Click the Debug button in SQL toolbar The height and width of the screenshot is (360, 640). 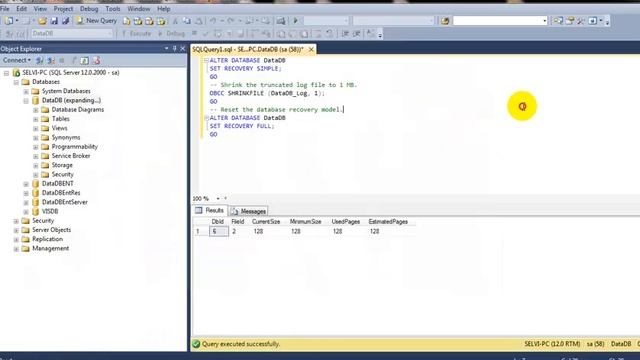pyautogui.click(x=172, y=33)
